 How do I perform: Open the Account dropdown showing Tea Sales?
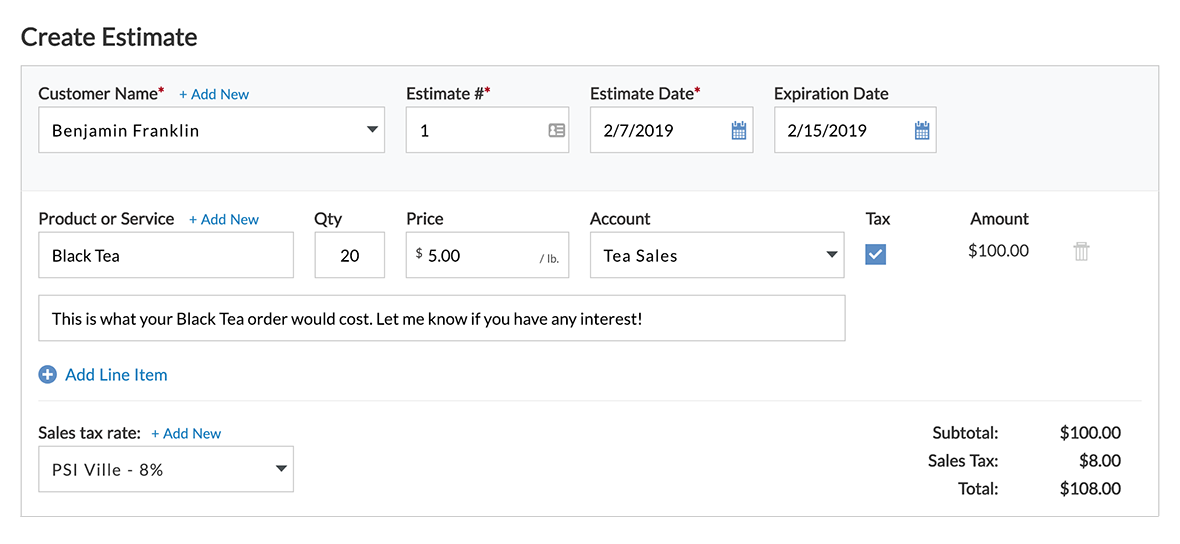pos(831,255)
